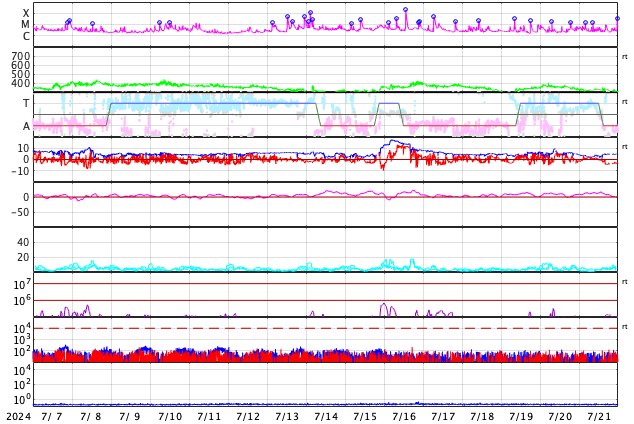Click the dashed red 10^4 threshold line
Viewport: 634px width, 424px height.
point(325,328)
